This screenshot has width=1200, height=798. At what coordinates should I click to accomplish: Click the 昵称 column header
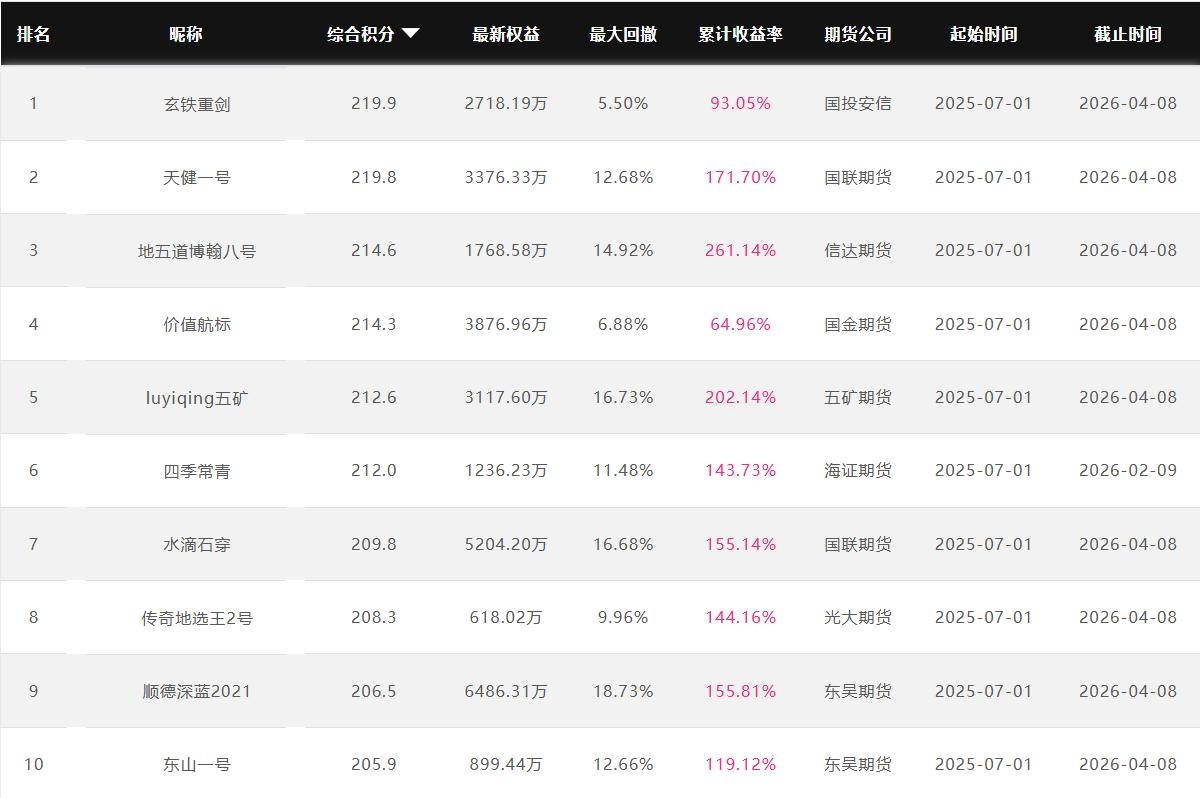pos(186,34)
